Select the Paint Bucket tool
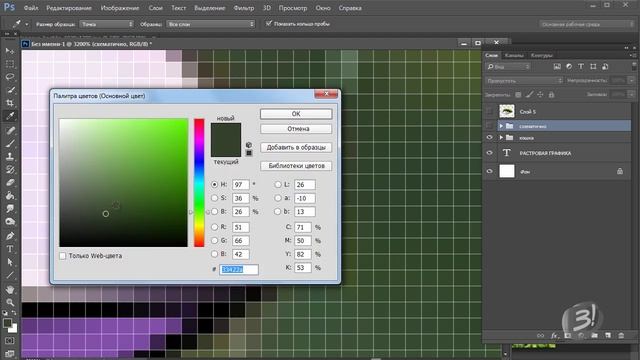Image resolution: width=640 pixels, height=360 pixels. point(10,196)
